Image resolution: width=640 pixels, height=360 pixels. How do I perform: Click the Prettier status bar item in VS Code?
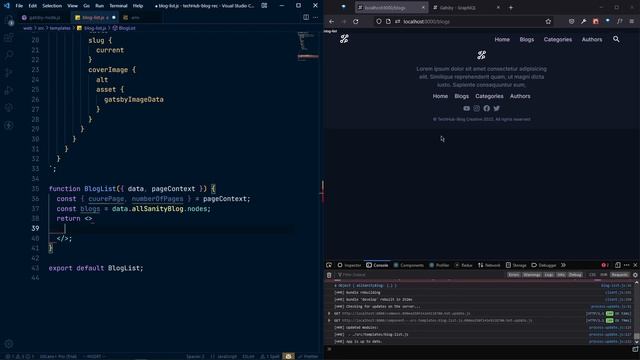pos(308,356)
